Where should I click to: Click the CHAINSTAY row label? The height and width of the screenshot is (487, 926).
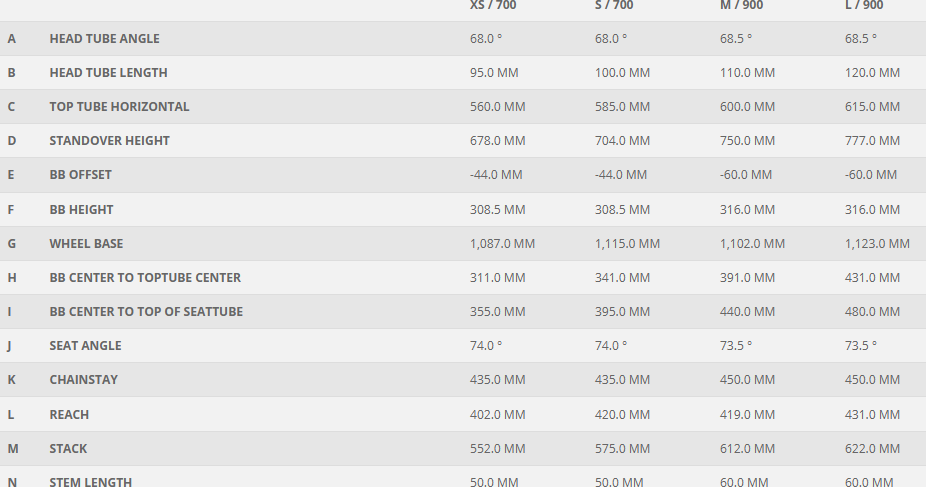(83, 380)
